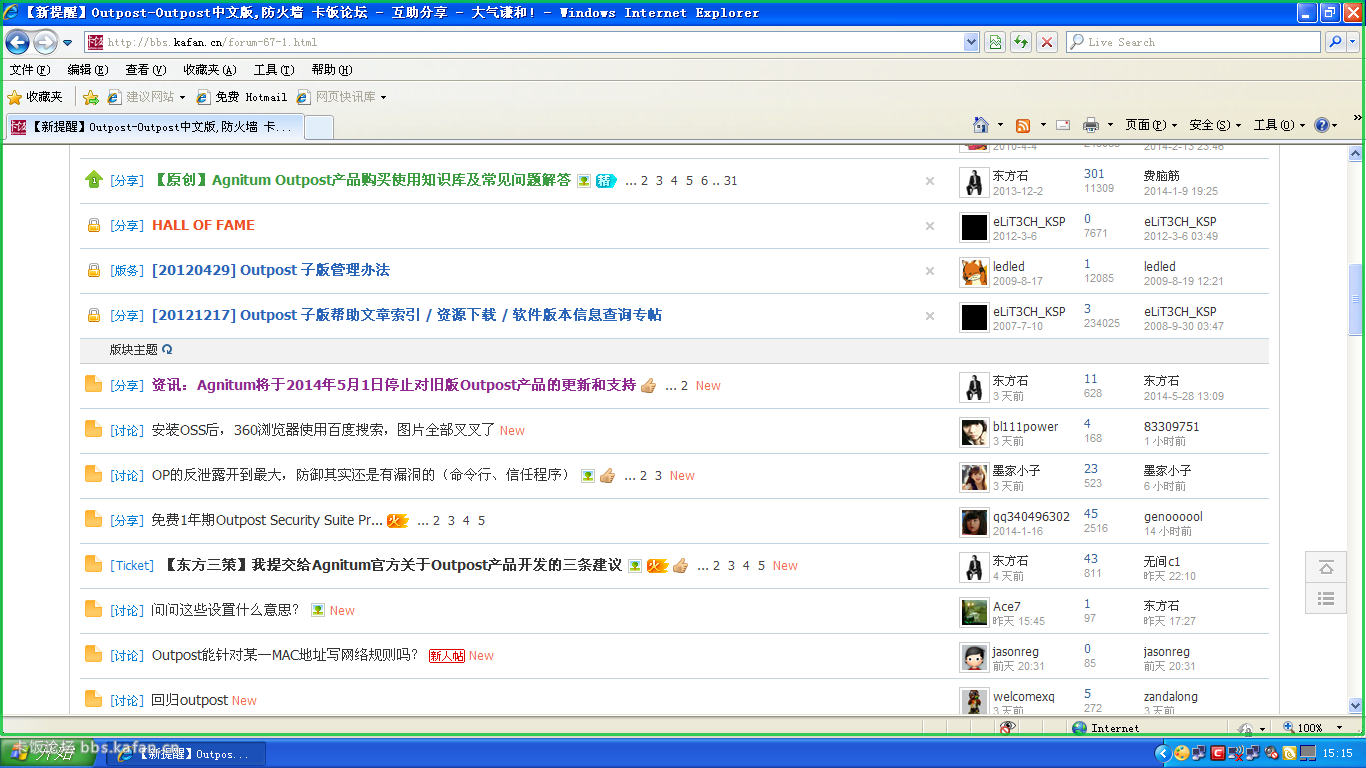This screenshot has height=768, width=1366.
Task: Click the refresh icon beside 版块主题
Action: point(167,349)
